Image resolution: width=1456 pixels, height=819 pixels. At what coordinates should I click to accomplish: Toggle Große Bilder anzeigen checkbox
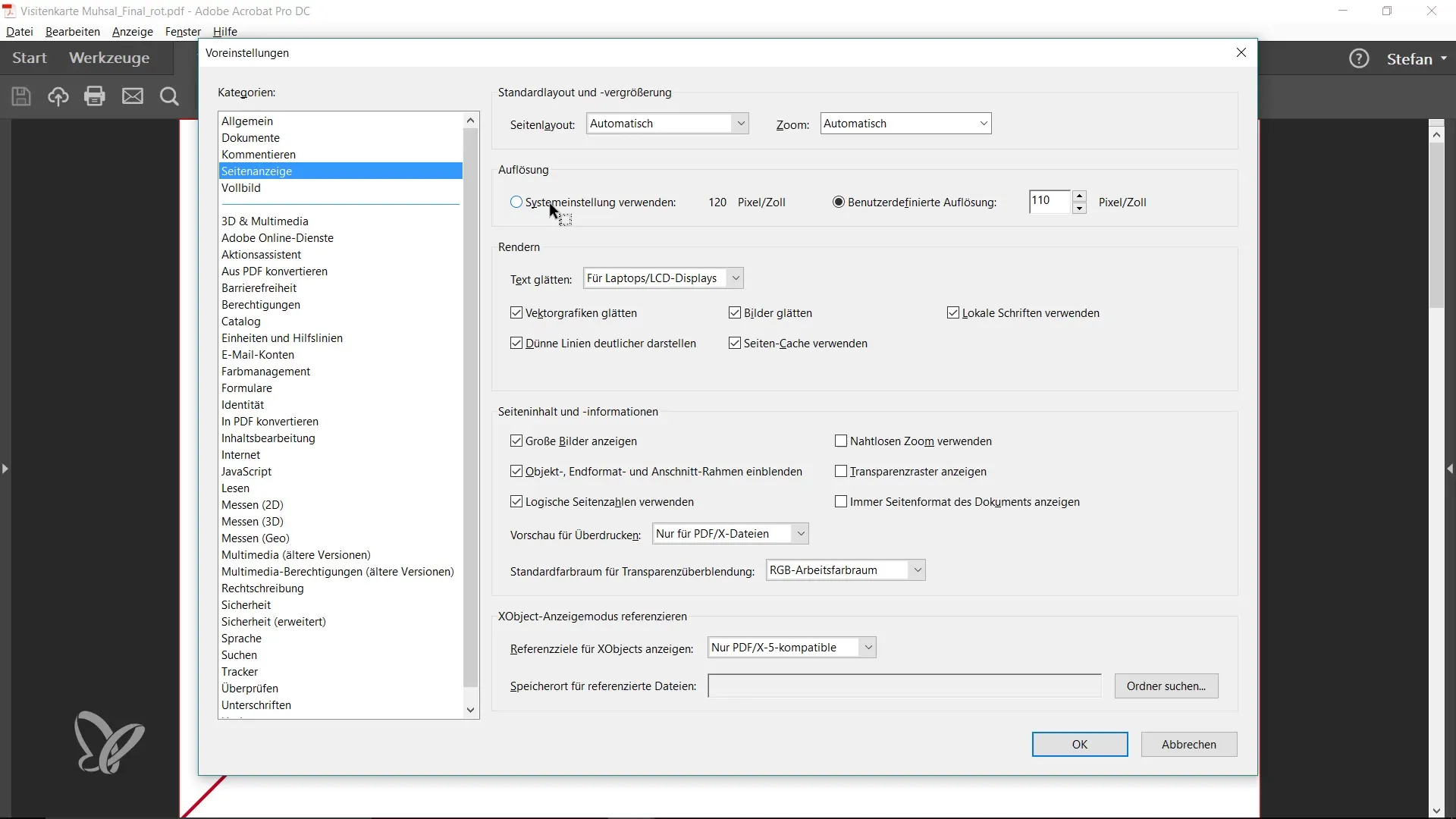(516, 441)
